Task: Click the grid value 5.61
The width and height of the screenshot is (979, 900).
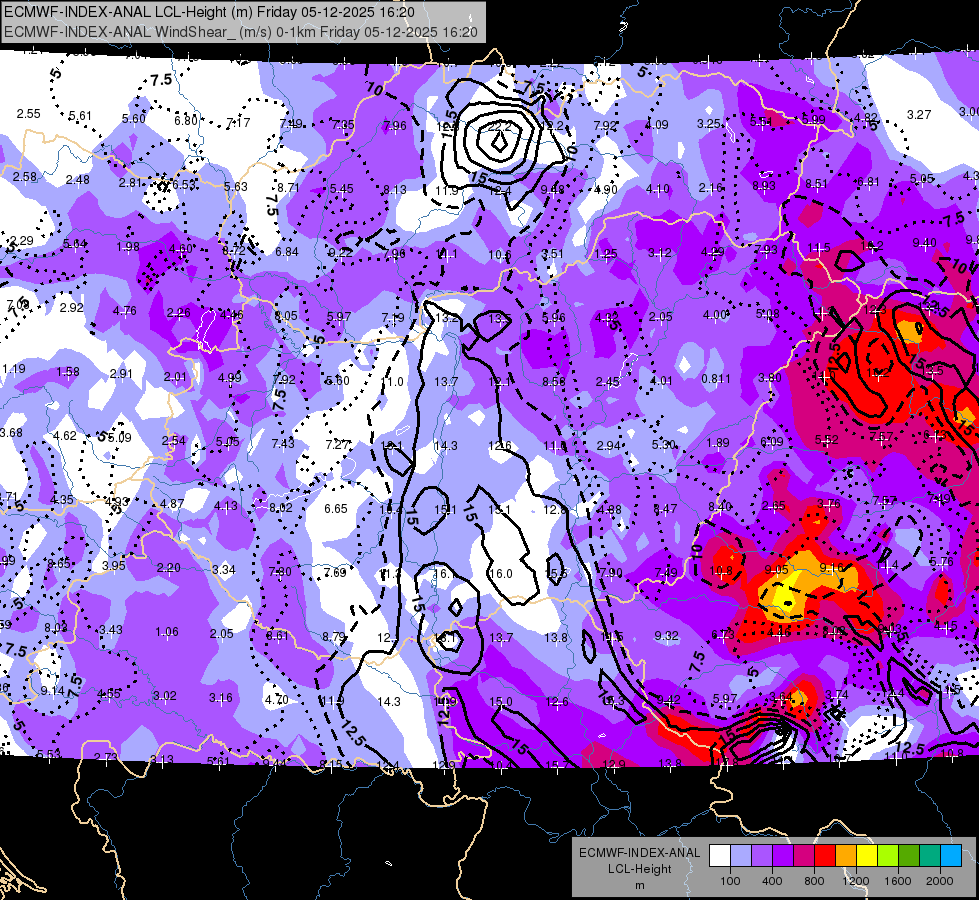Action: [80, 116]
